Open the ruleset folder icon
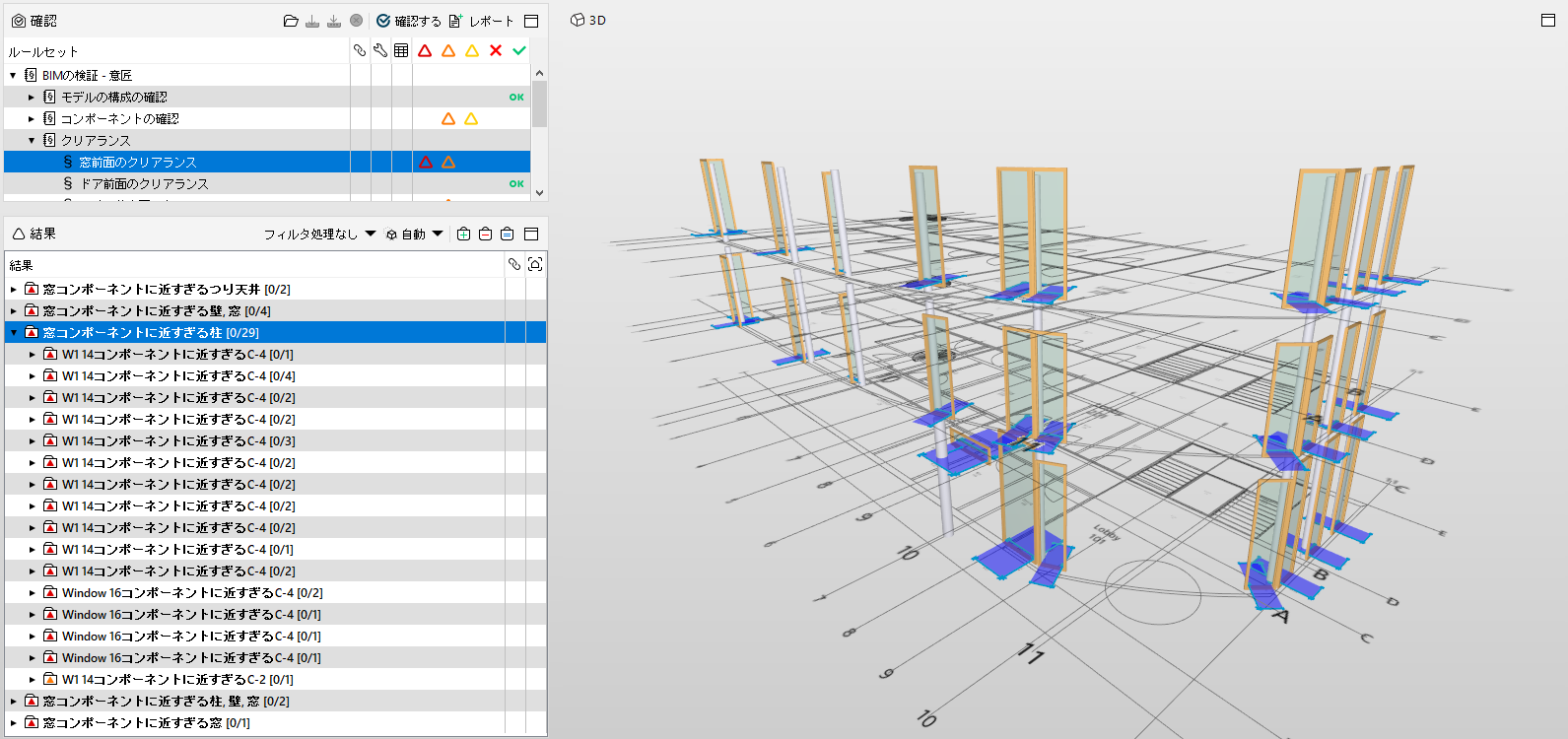The height and width of the screenshot is (739, 1568). click(291, 21)
